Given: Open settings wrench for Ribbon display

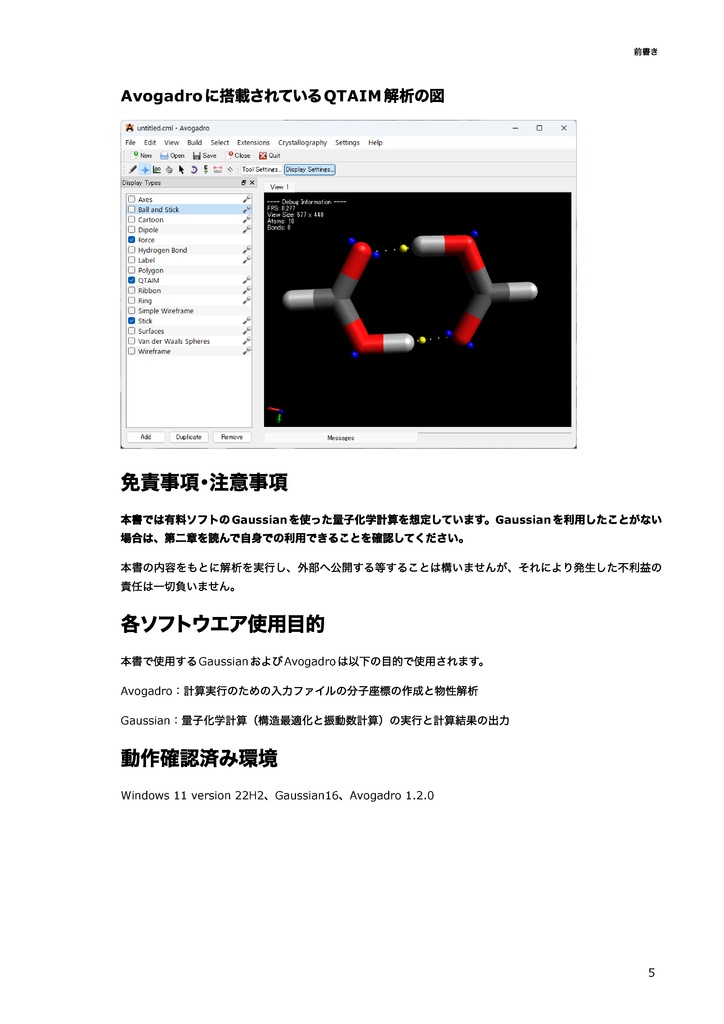Looking at the screenshot, I should tap(247, 291).
